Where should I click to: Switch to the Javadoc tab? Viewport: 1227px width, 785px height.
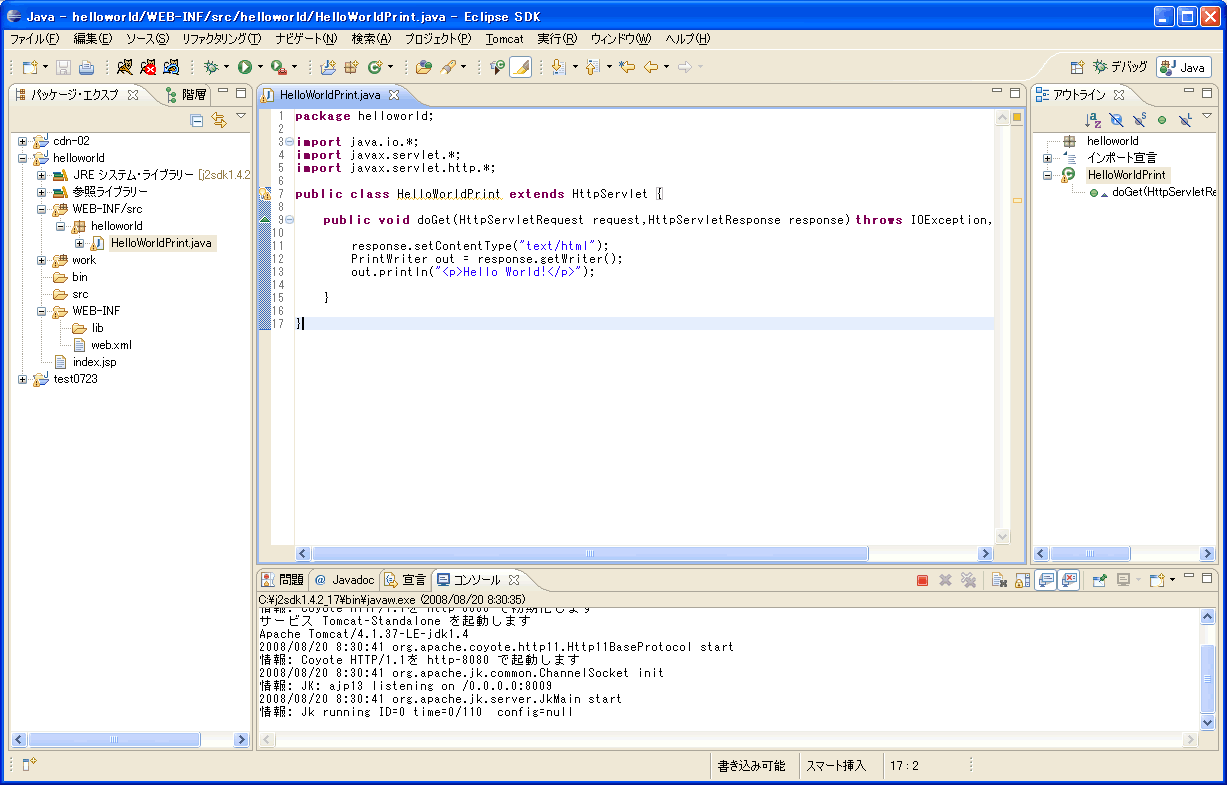click(x=343, y=580)
